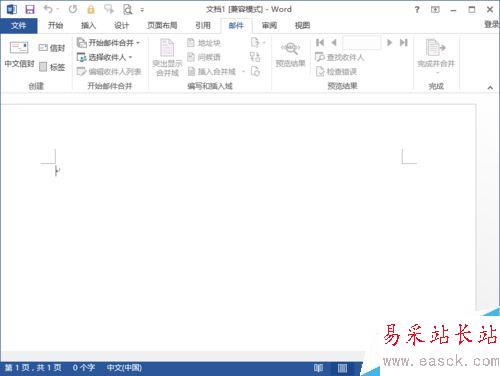Click the 问候语 button
The image size is (500, 376).
click(x=204, y=57)
